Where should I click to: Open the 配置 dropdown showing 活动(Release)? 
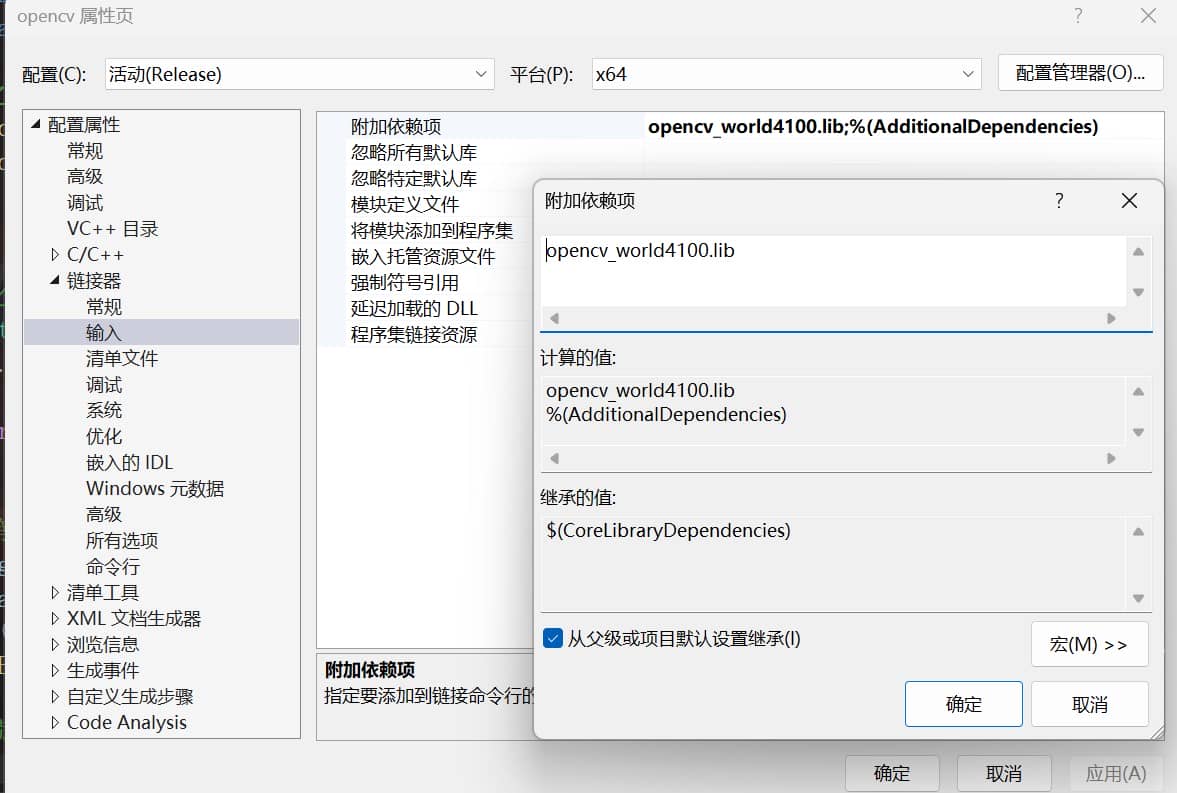[x=298, y=74]
